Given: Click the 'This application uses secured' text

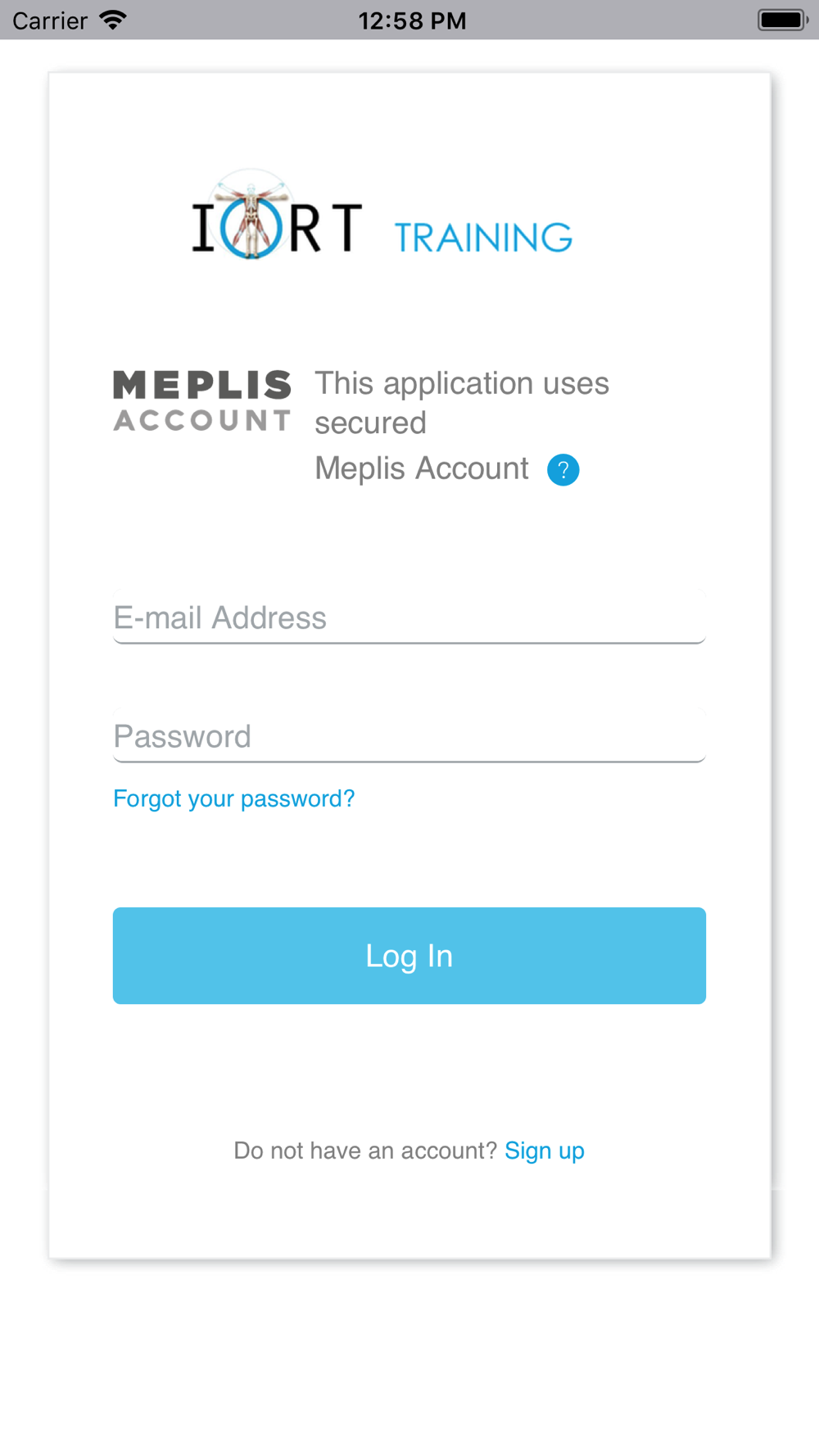Looking at the screenshot, I should coord(462,403).
